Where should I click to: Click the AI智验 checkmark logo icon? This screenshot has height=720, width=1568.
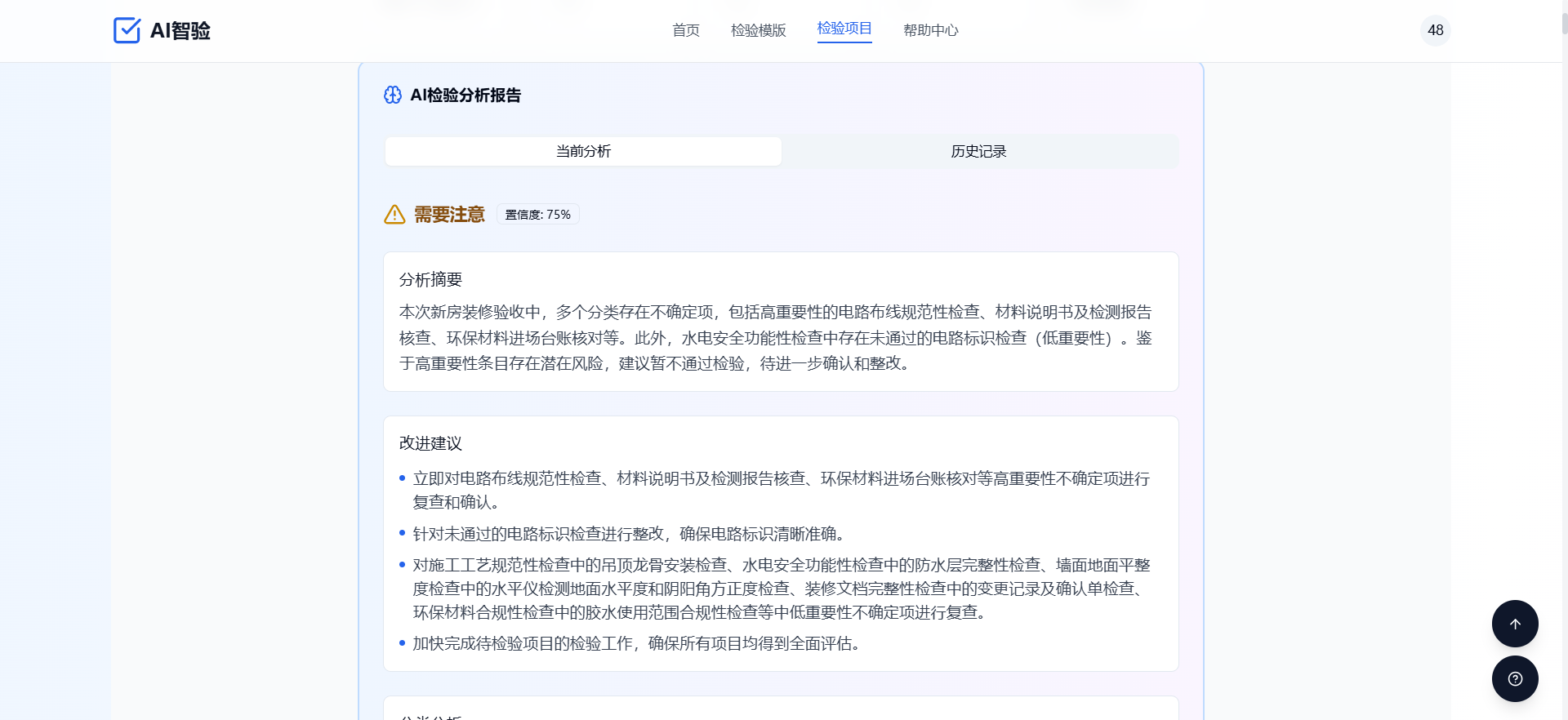click(127, 30)
